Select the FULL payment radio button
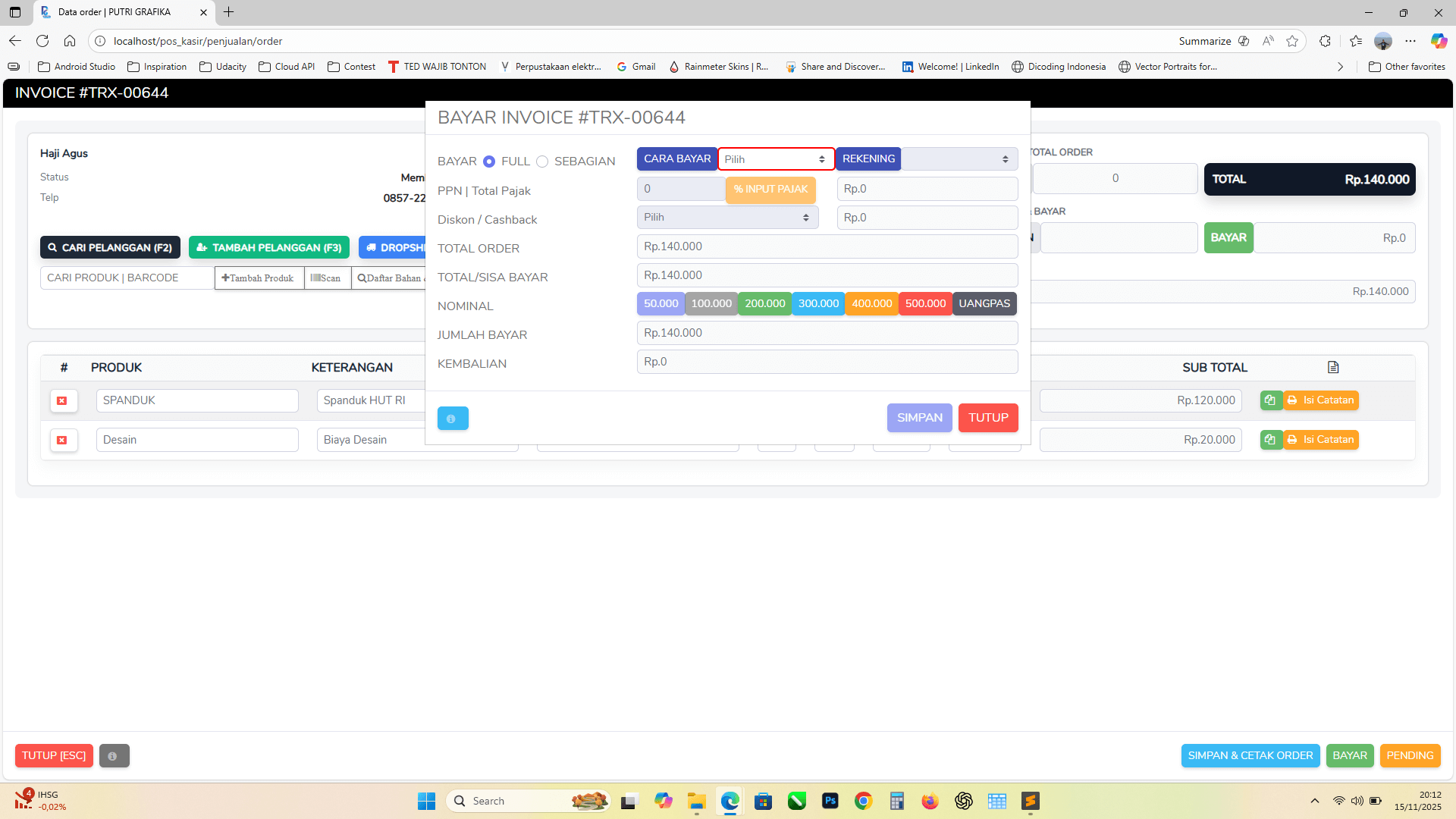Screen dimensions: 1456x819 coord(488,161)
